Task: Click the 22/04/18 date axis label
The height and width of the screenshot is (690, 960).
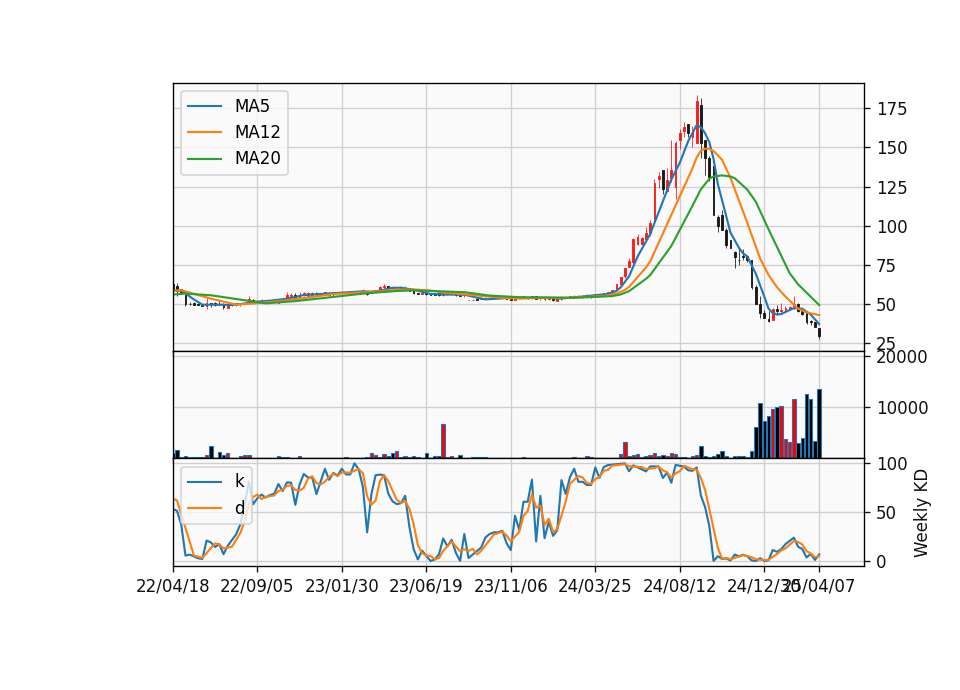Action: [173, 586]
